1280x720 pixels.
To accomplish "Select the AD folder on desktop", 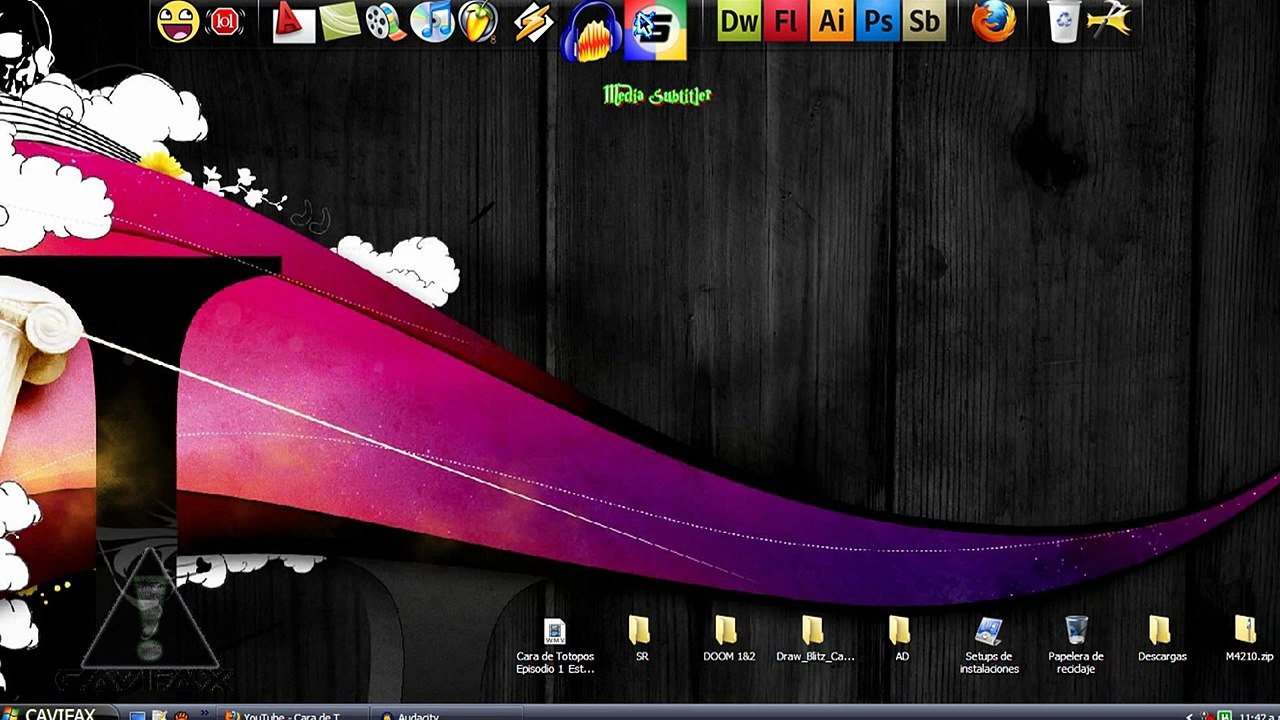I will tap(901, 640).
